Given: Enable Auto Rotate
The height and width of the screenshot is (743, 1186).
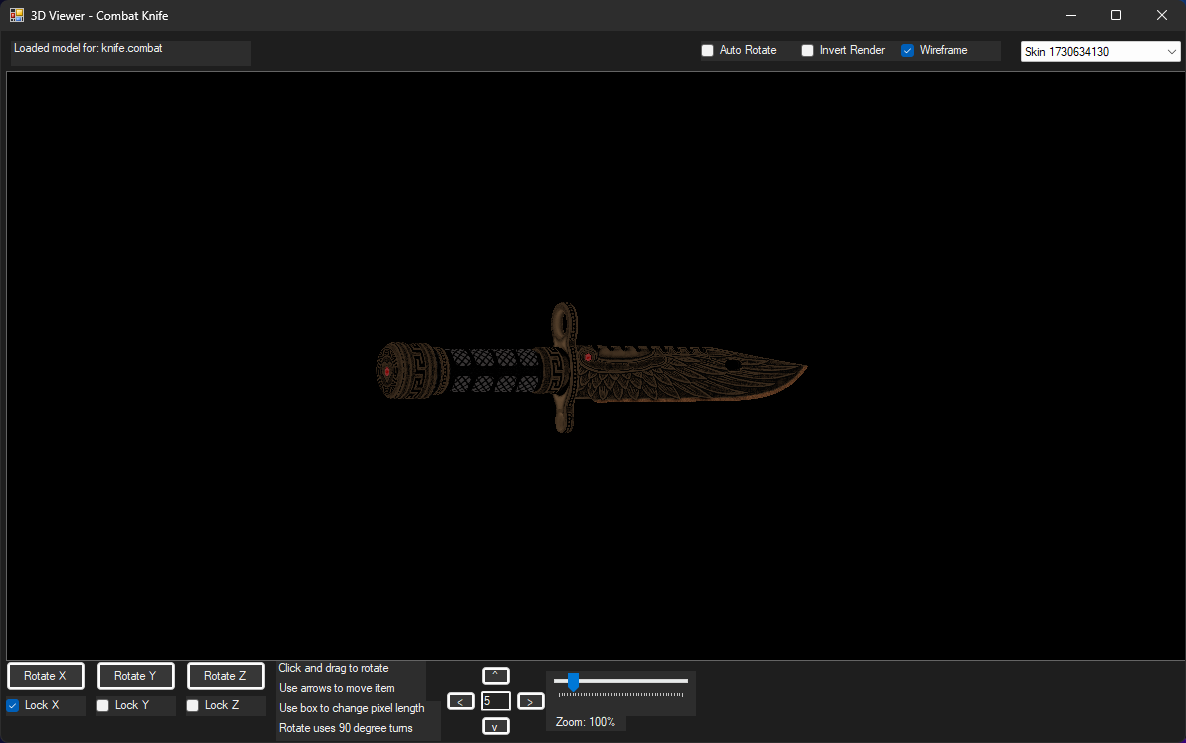Looking at the screenshot, I should coord(708,49).
